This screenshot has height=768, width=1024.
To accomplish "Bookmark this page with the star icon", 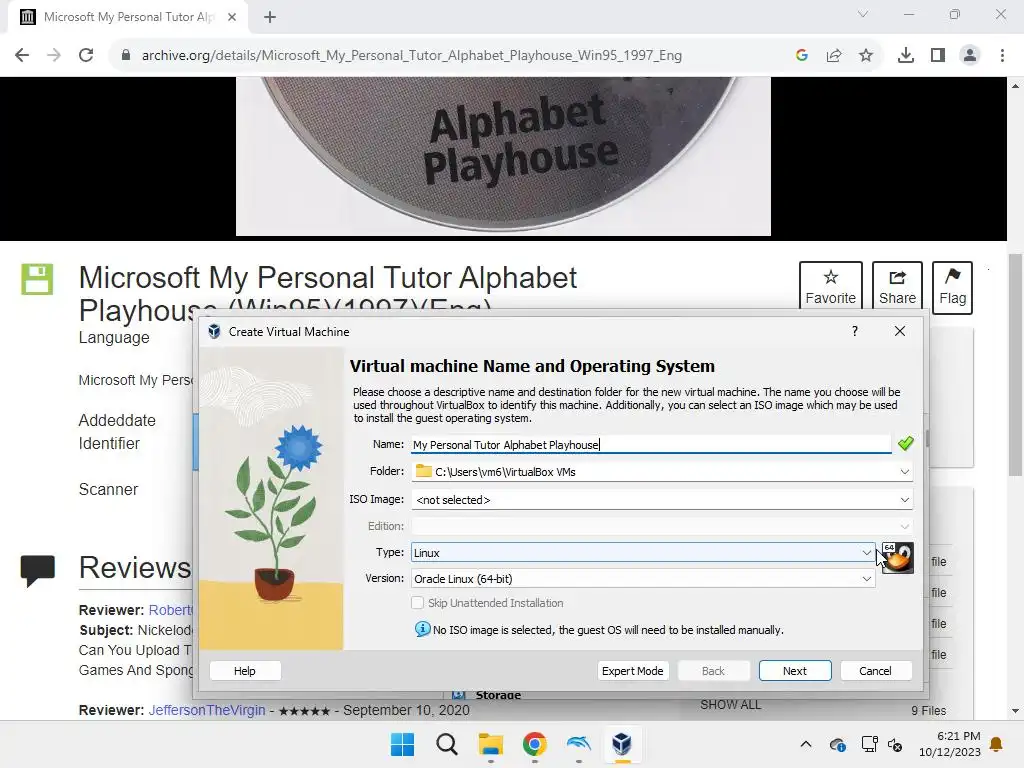I will pyautogui.click(x=866, y=56).
